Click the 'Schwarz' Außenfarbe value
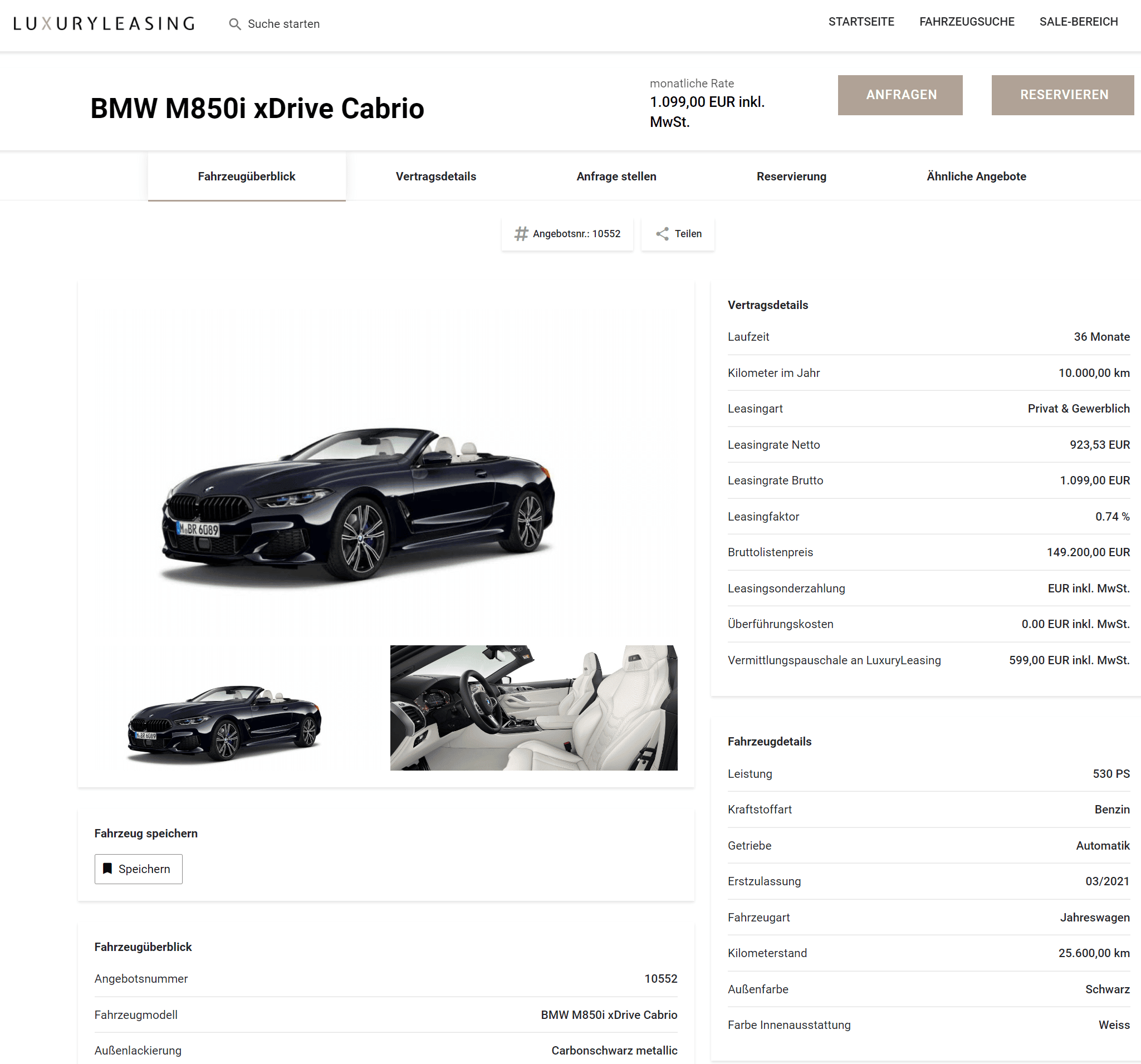This screenshot has width=1141, height=1064. pyautogui.click(x=1107, y=989)
